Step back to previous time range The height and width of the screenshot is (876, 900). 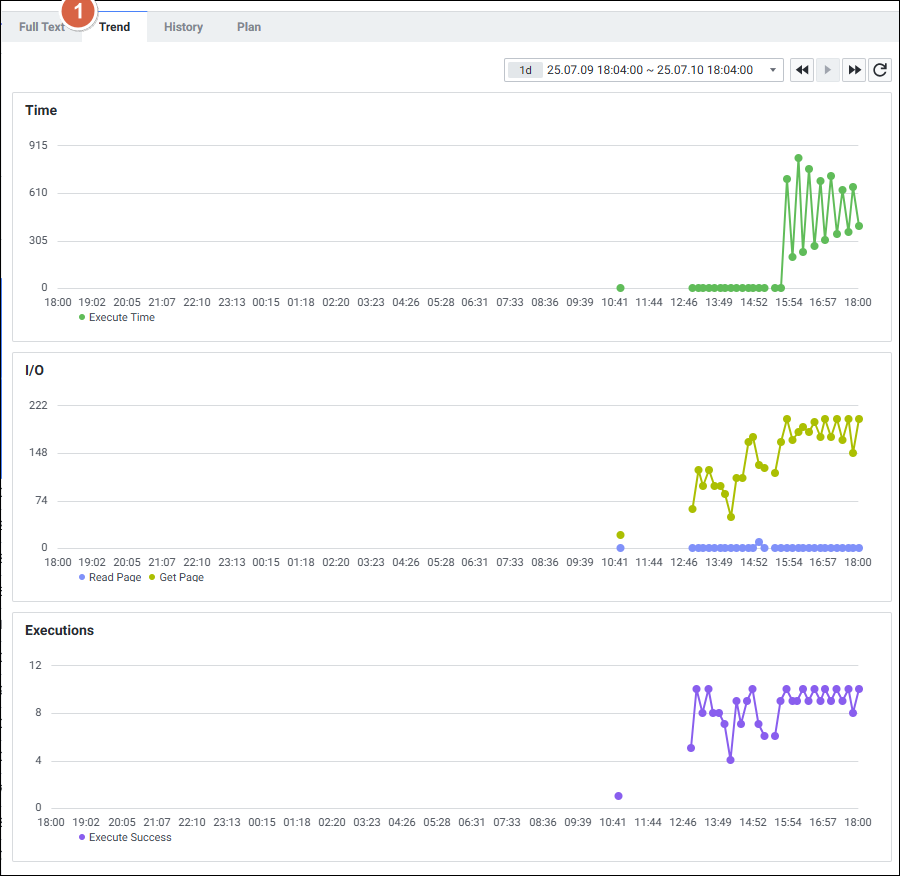(x=802, y=70)
